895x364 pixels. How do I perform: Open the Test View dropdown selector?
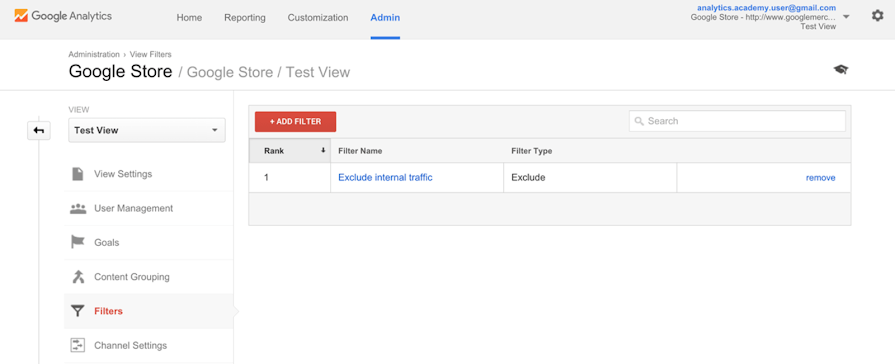[147, 130]
